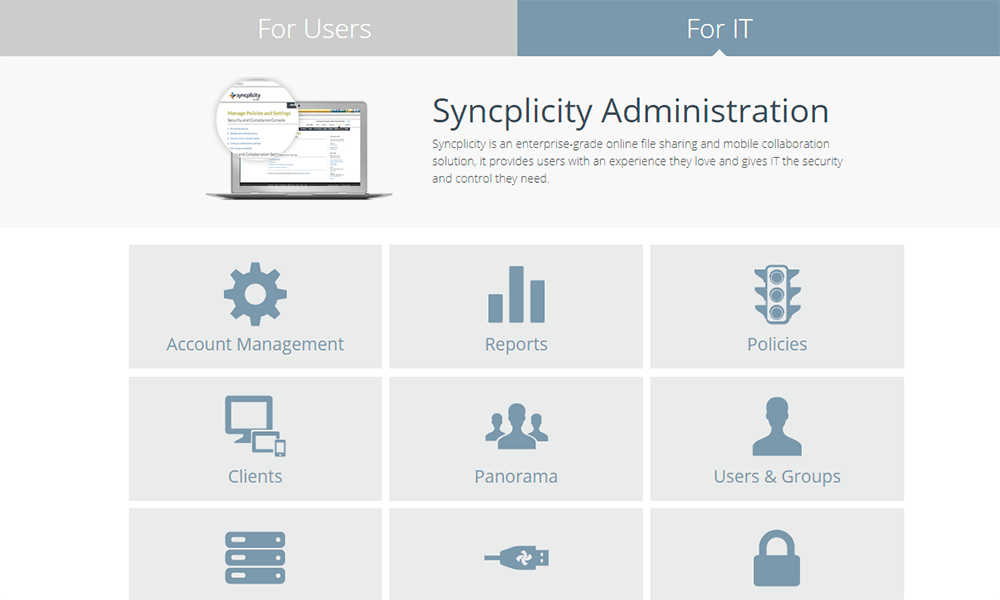1000x600 pixels.
Task: Click the laptop admin console thumbnail
Action: (298, 139)
